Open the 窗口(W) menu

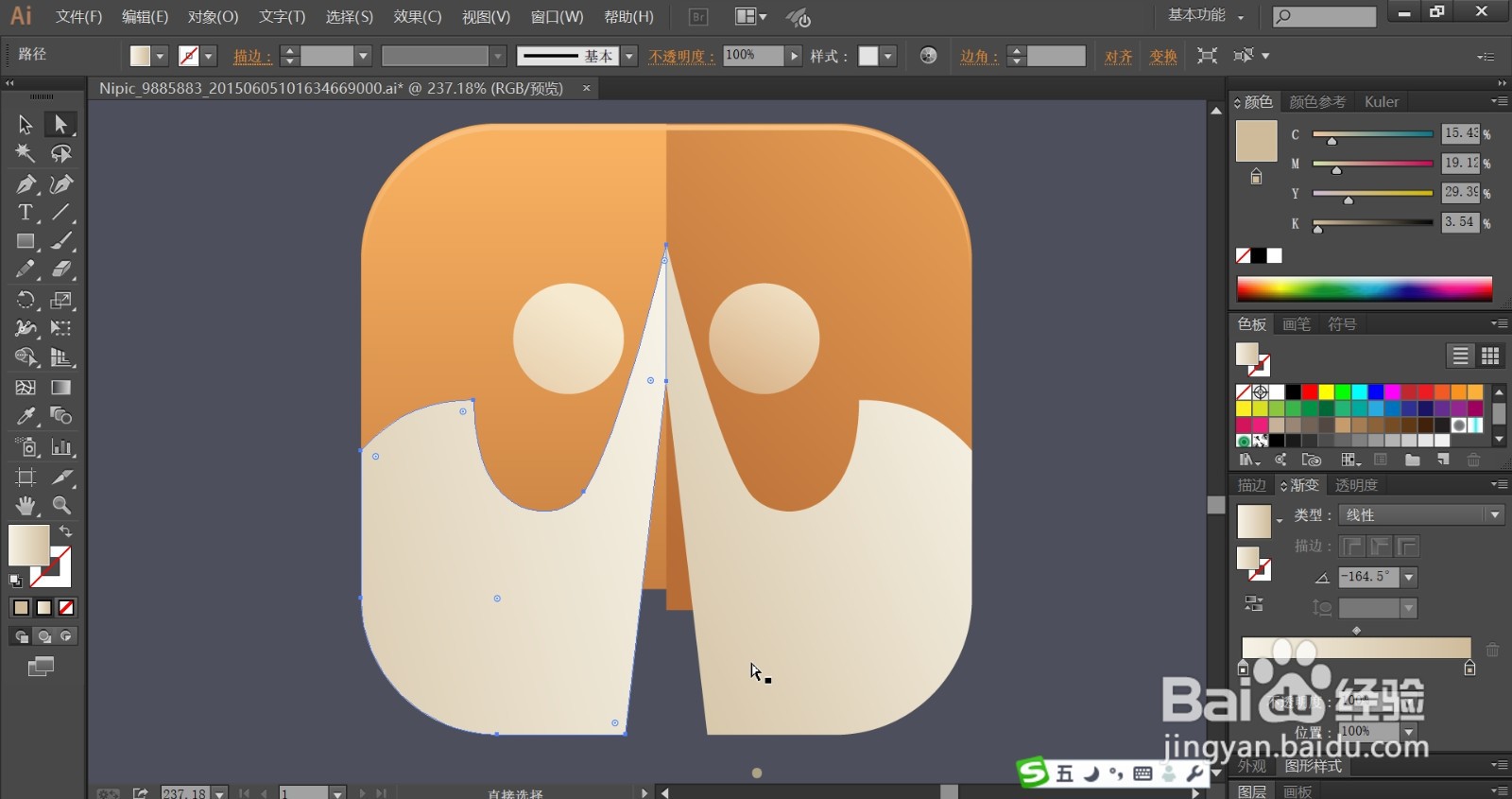557,17
